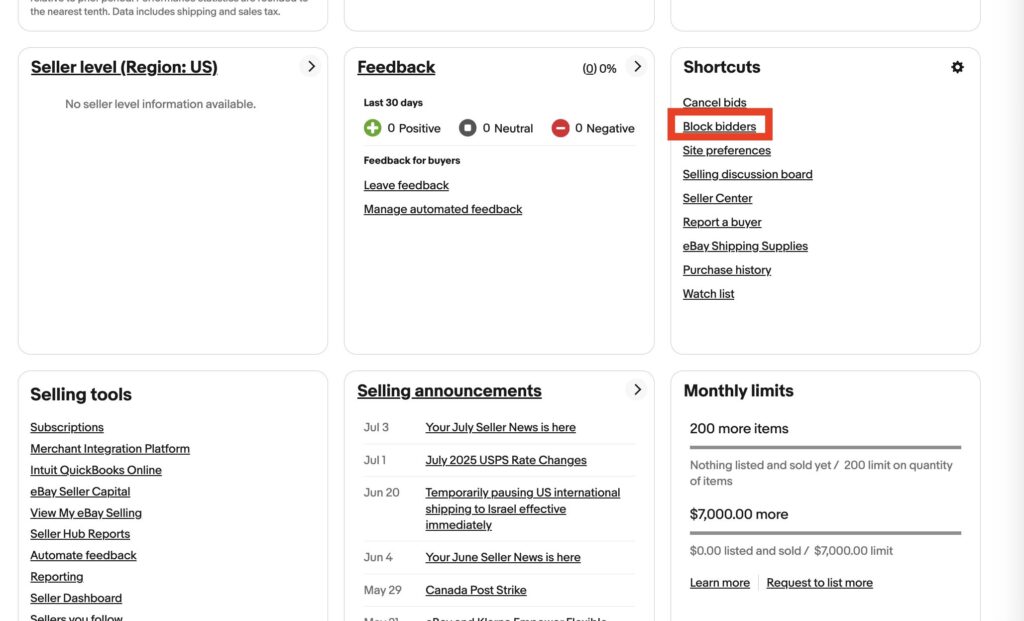Open Manage automated feedback
This screenshot has height=621, width=1024.
tap(443, 209)
